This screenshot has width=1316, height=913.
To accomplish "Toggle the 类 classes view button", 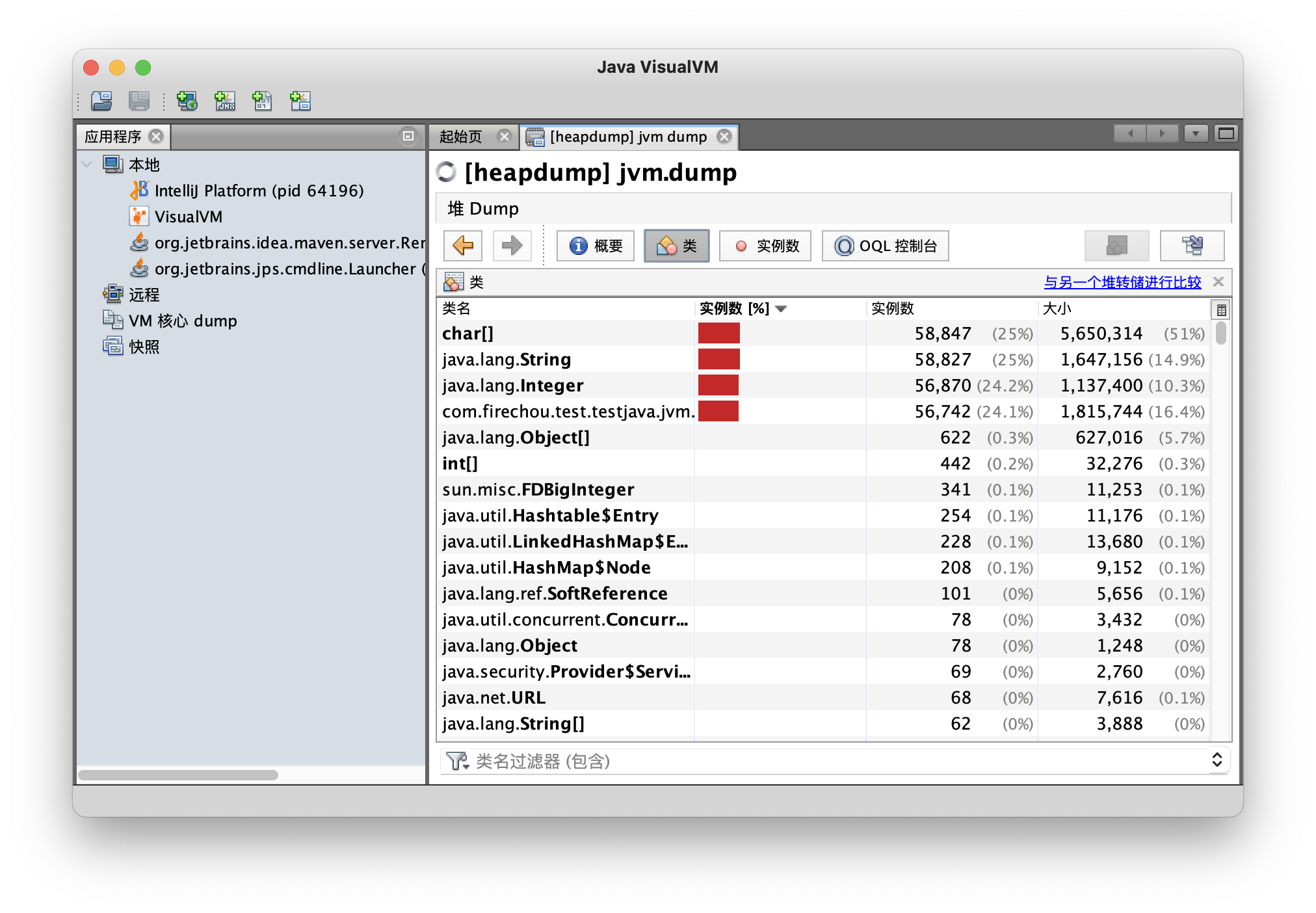I will pyautogui.click(x=676, y=246).
